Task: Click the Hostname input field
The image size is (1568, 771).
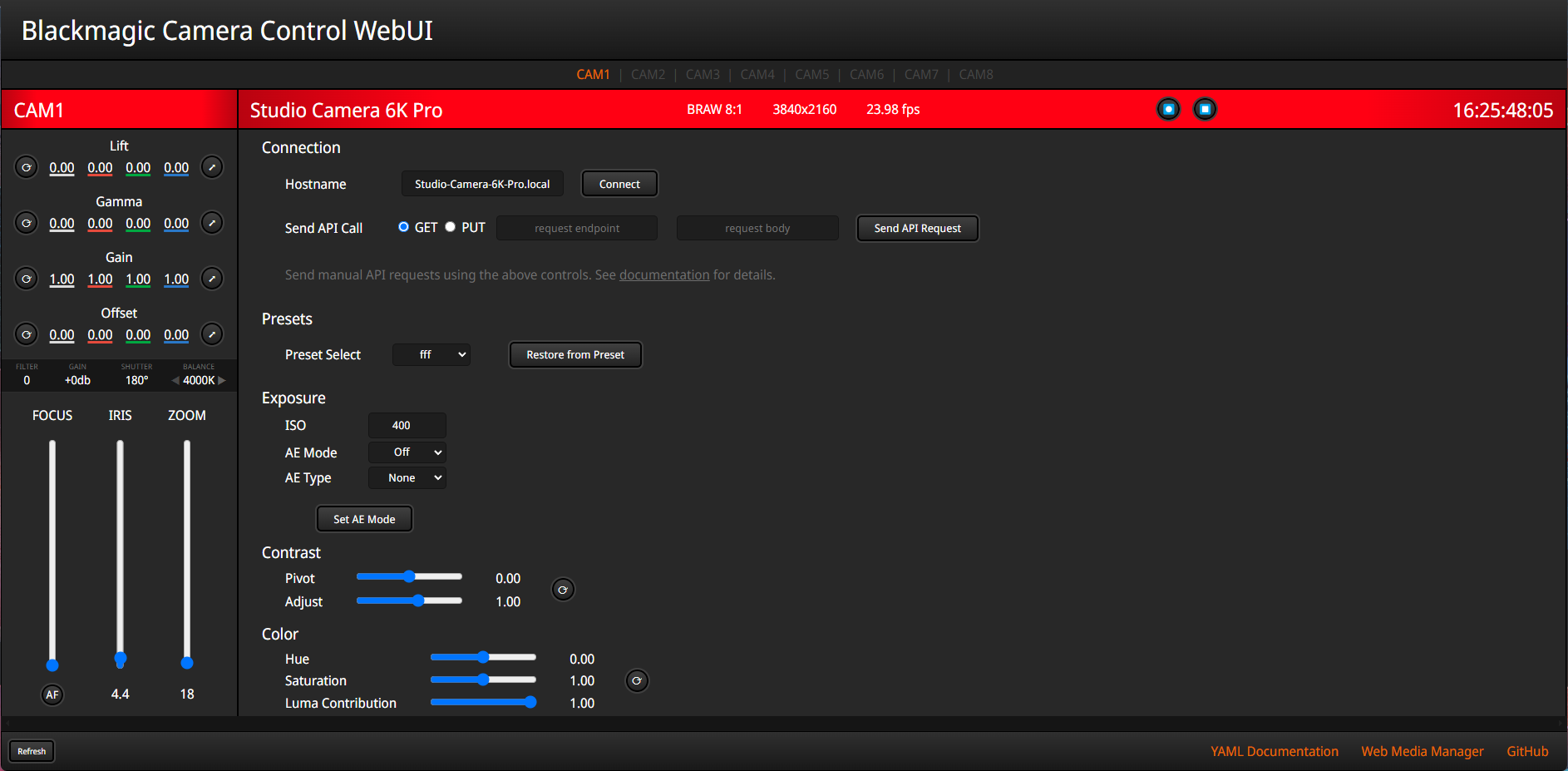Action: tap(482, 184)
